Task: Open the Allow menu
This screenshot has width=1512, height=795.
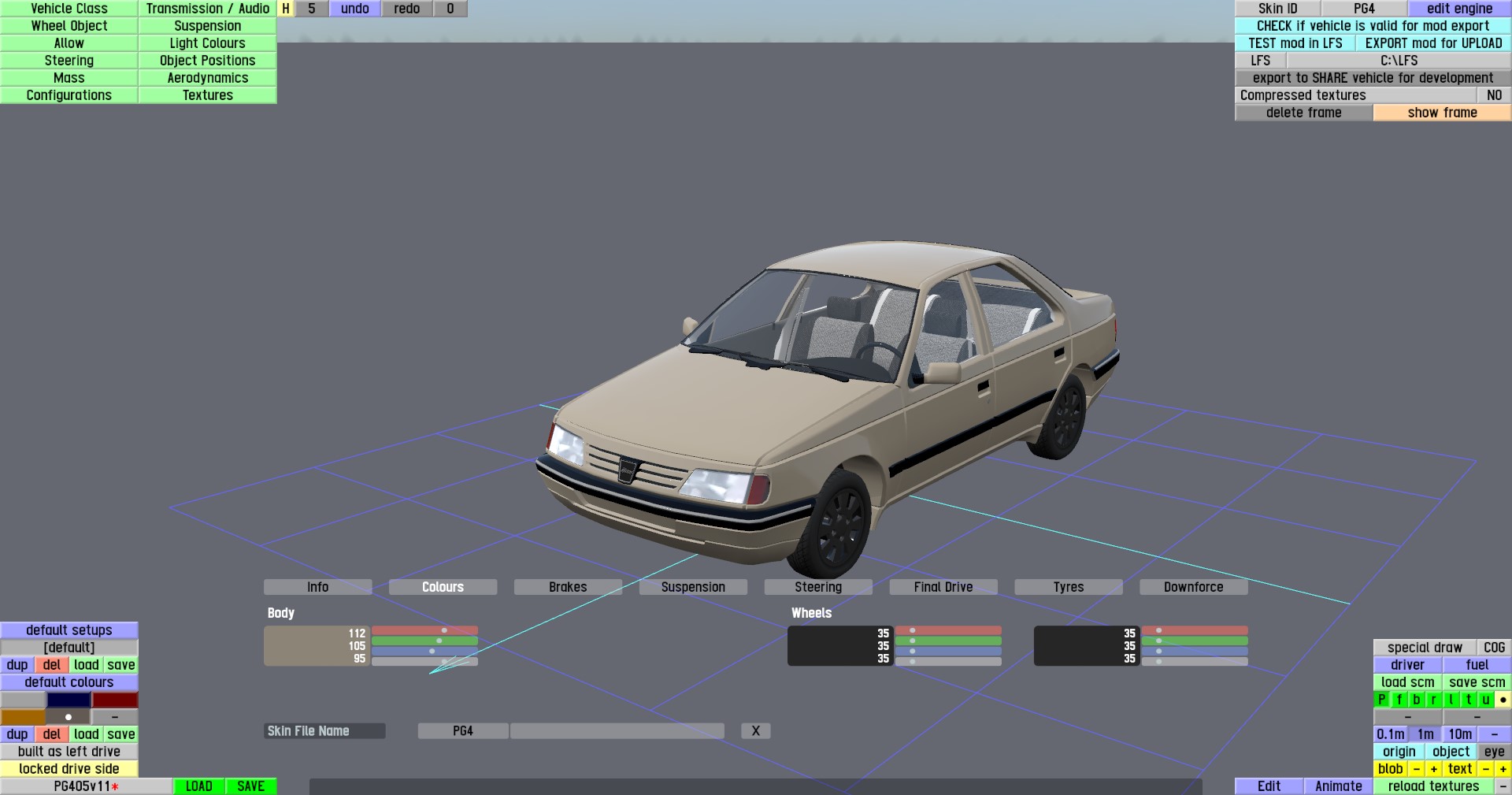Action: pos(69,43)
